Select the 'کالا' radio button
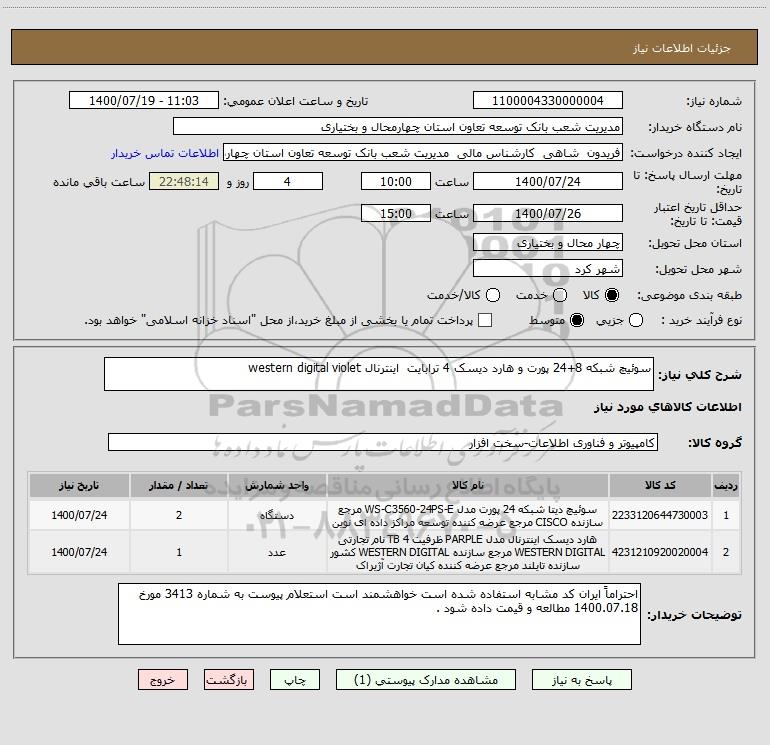 pos(612,295)
